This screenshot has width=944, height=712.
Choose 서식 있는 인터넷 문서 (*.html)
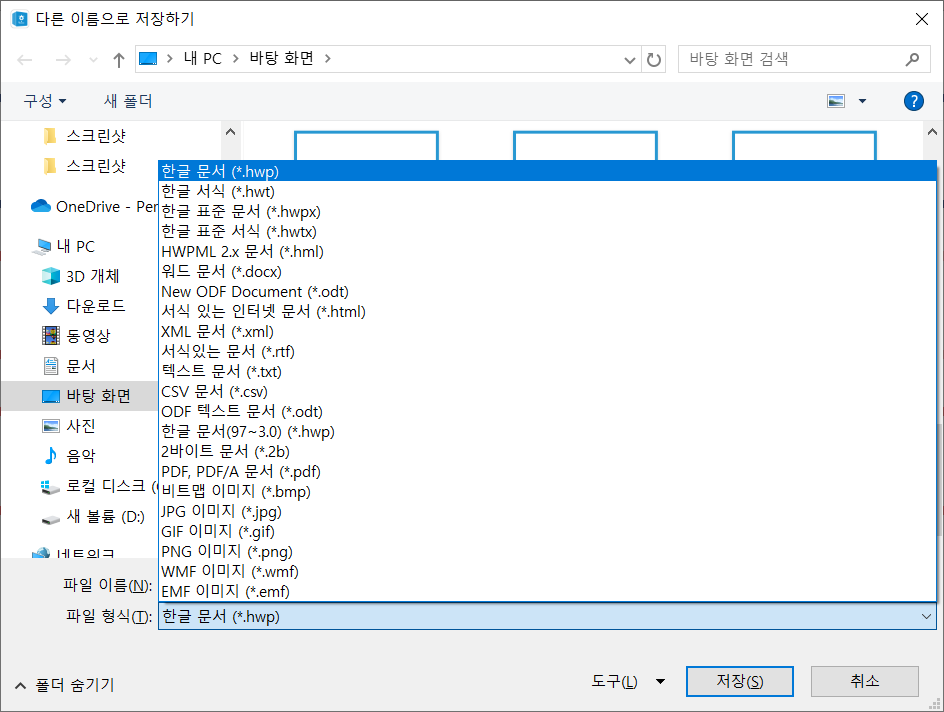click(547, 311)
